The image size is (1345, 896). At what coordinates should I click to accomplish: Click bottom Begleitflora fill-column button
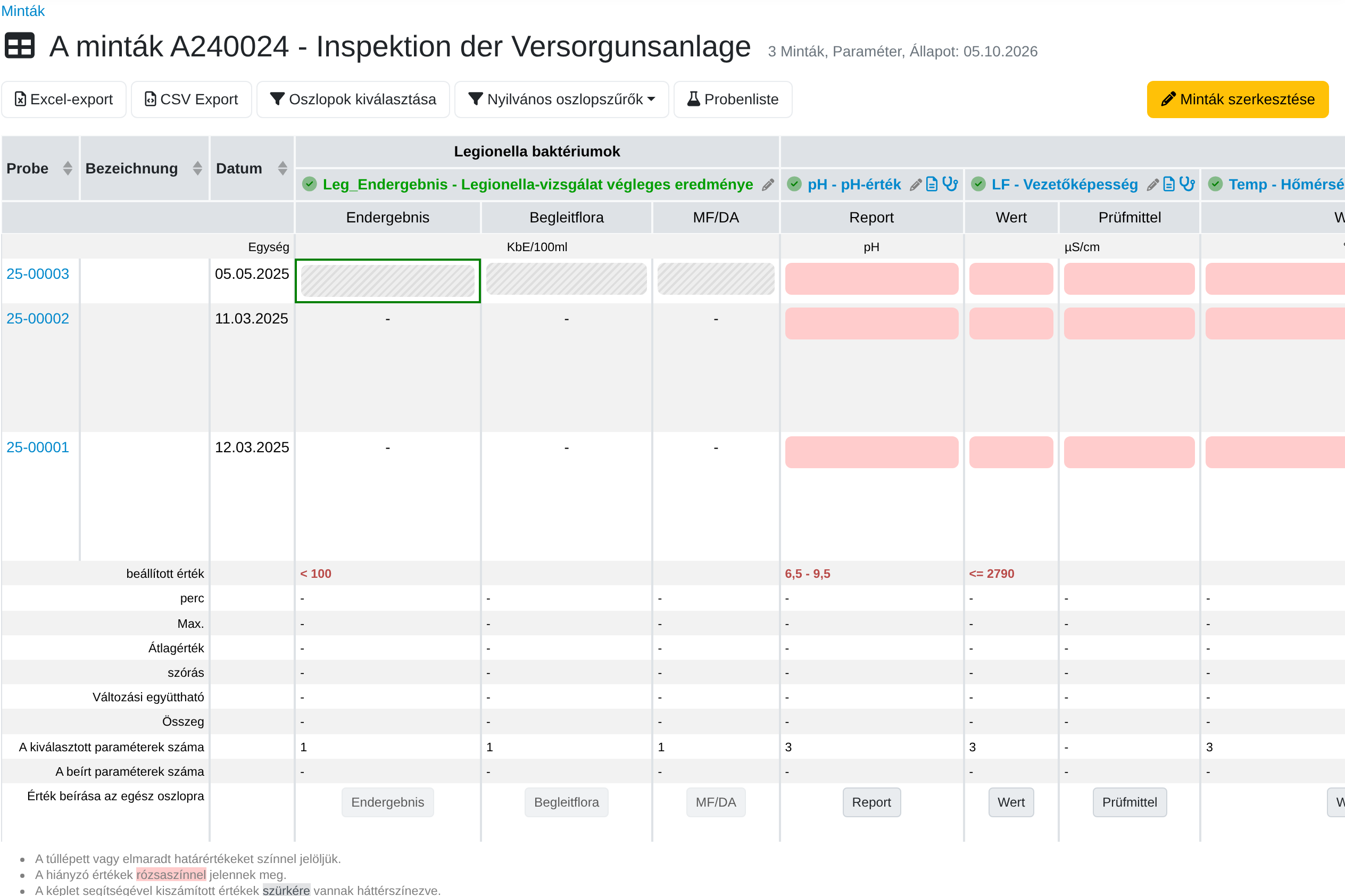(x=567, y=803)
